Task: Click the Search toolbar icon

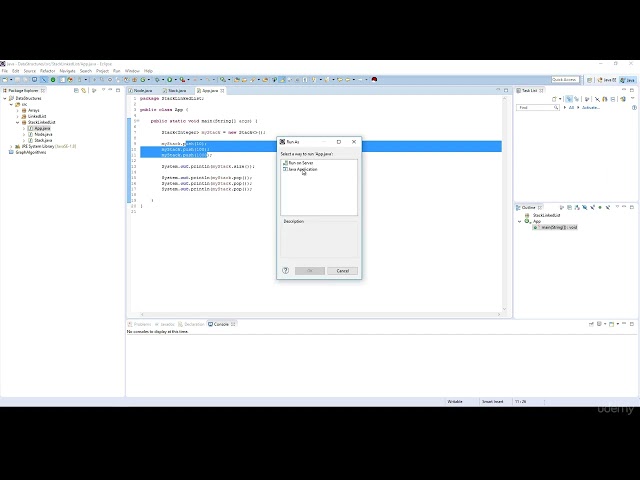Action: (x=253, y=80)
